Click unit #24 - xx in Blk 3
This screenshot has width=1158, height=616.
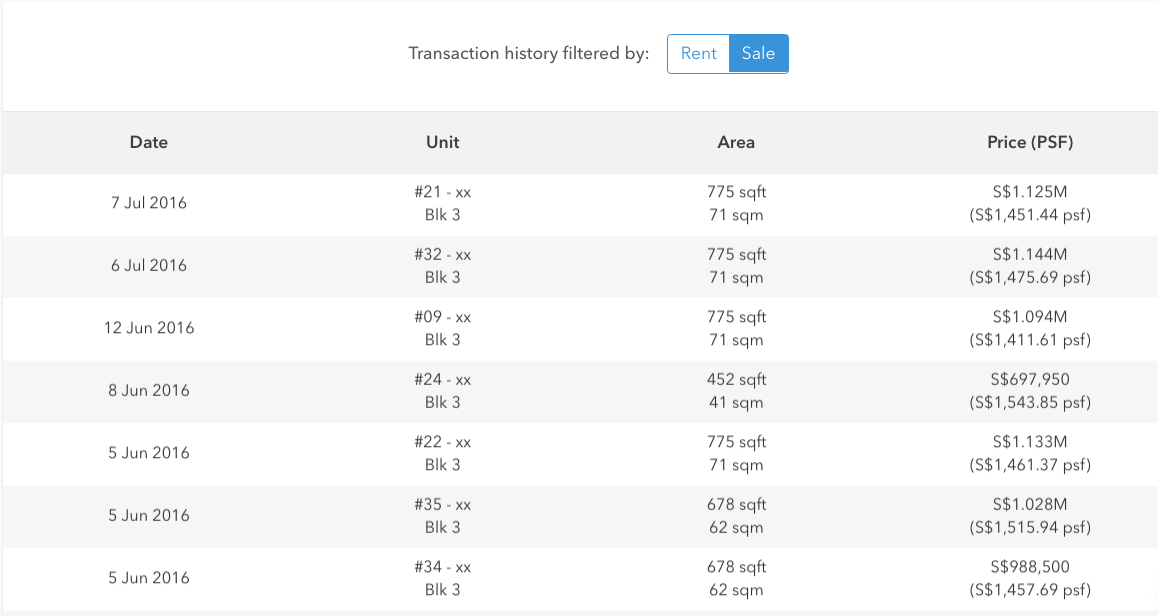coord(442,391)
